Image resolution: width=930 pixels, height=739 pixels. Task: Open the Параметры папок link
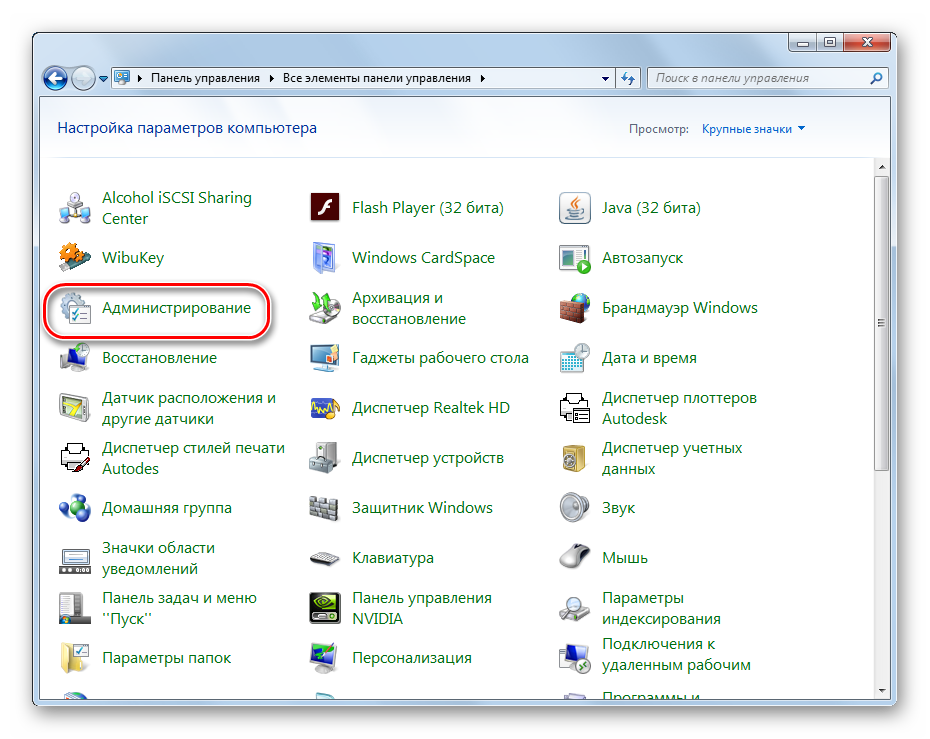[x=166, y=658]
